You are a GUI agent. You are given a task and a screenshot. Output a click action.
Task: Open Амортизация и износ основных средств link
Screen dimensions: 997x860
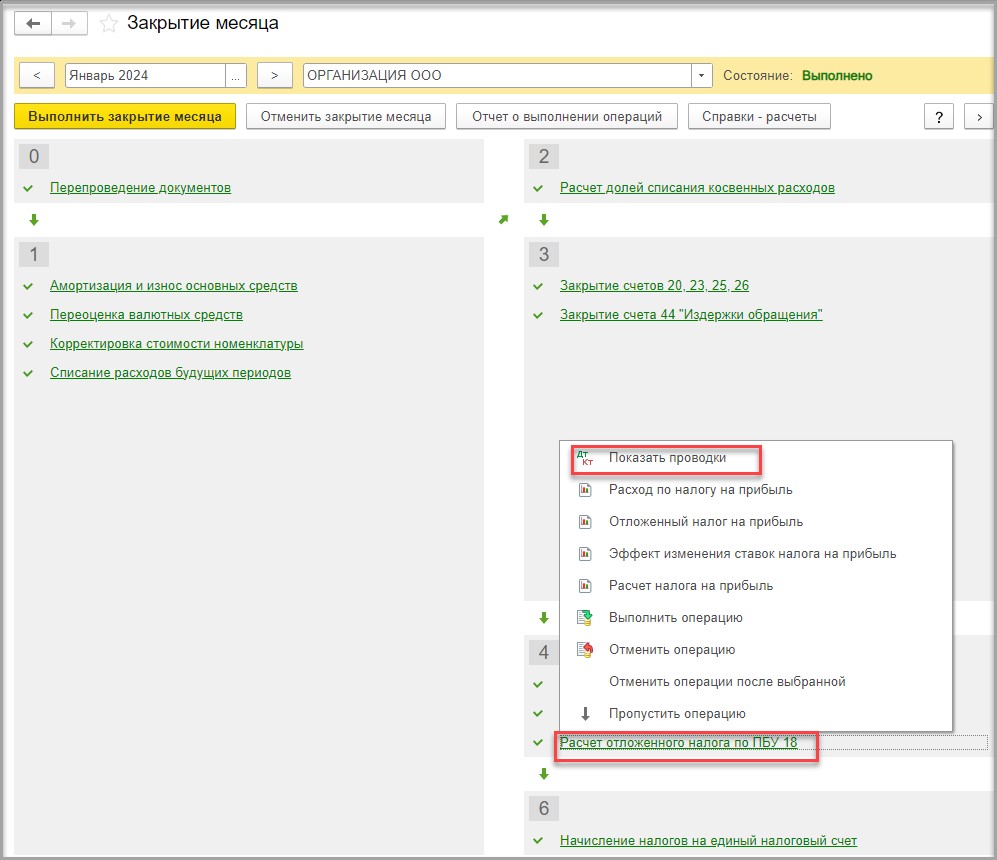174,285
